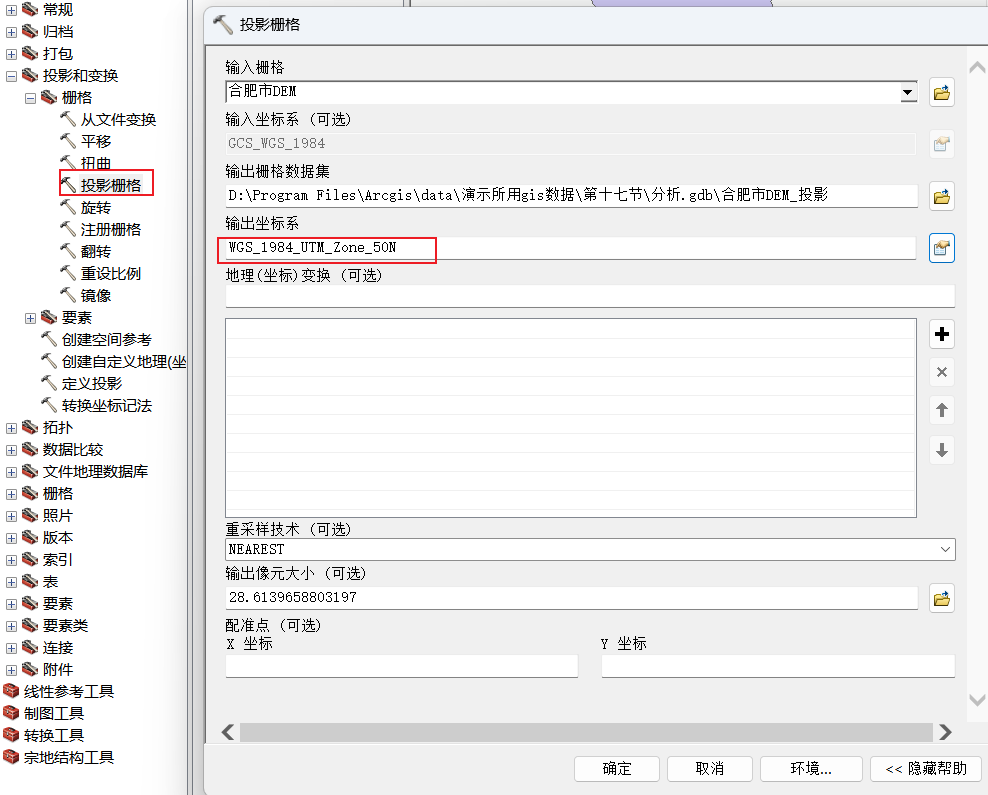
Task: Click the Y 坐标 input field
Action: (x=778, y=666)
